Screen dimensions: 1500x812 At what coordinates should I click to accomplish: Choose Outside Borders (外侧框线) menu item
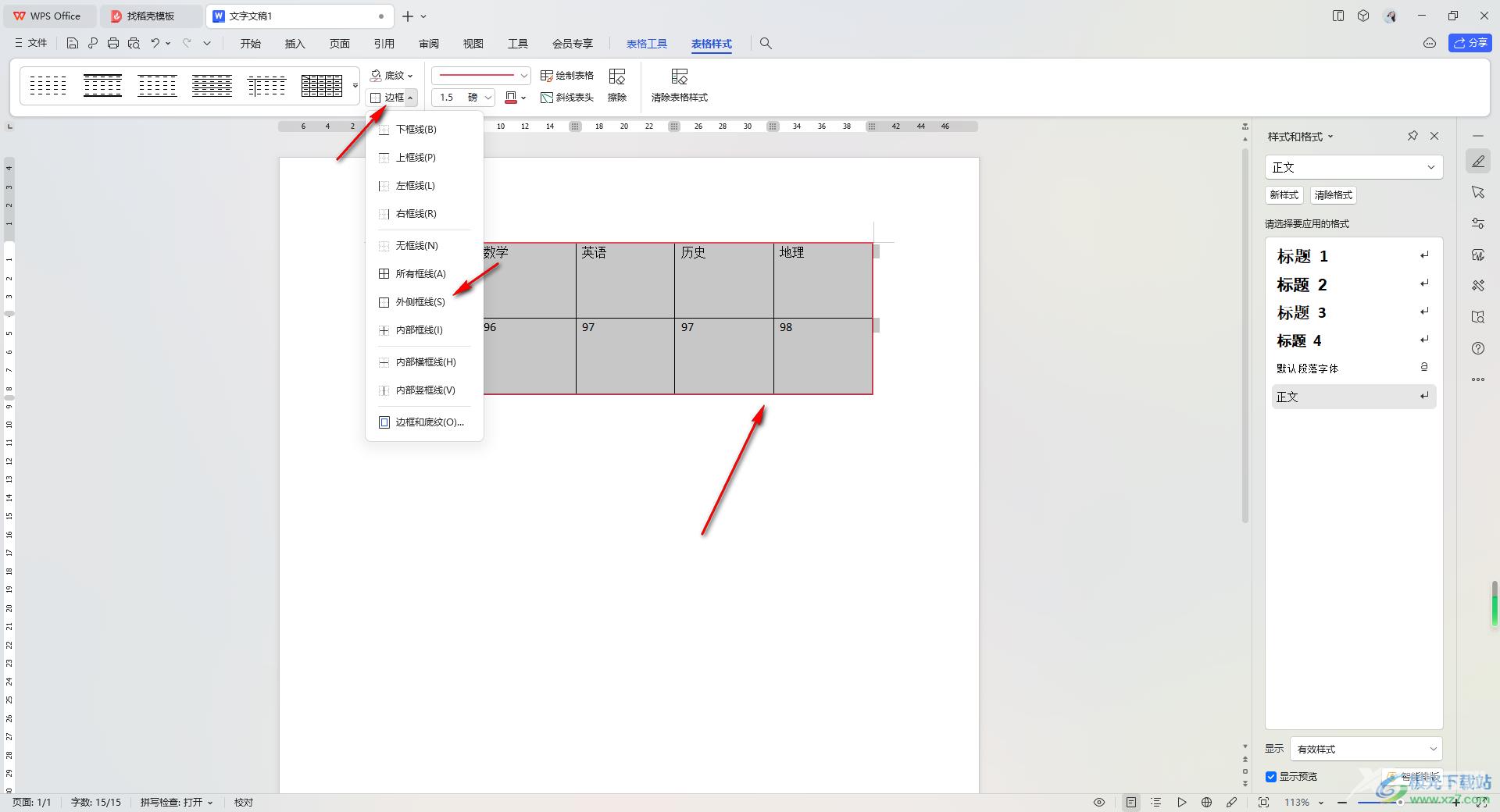(424, 302)
